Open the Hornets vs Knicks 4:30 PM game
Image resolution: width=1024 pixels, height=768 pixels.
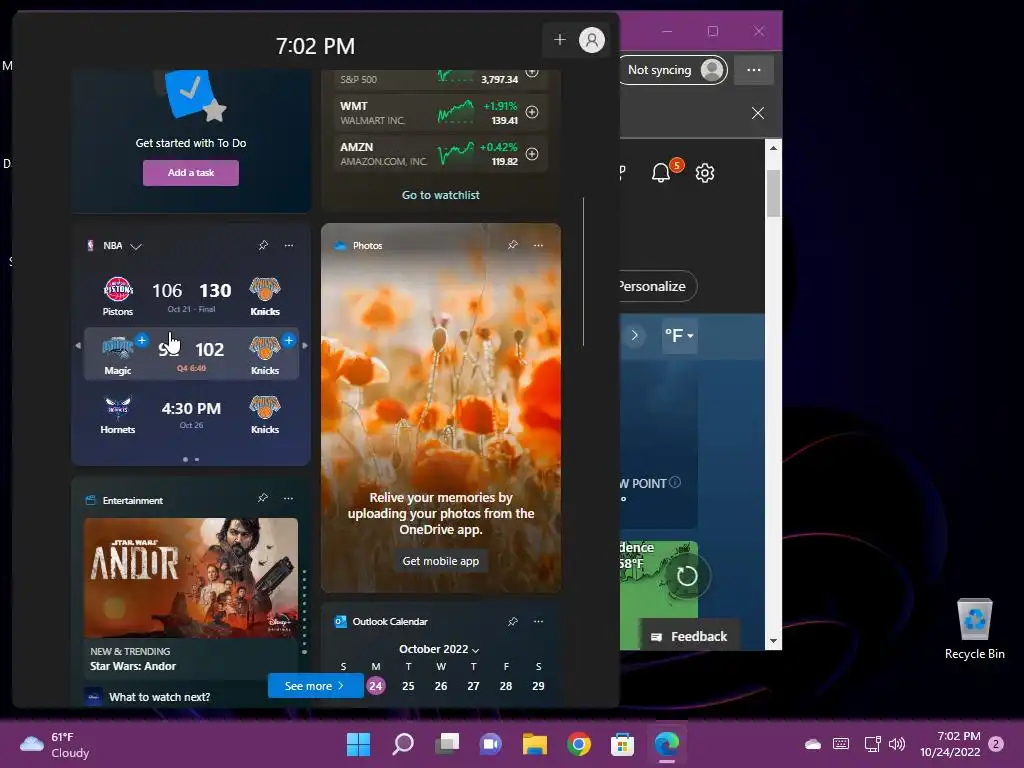tap(191, 413)
